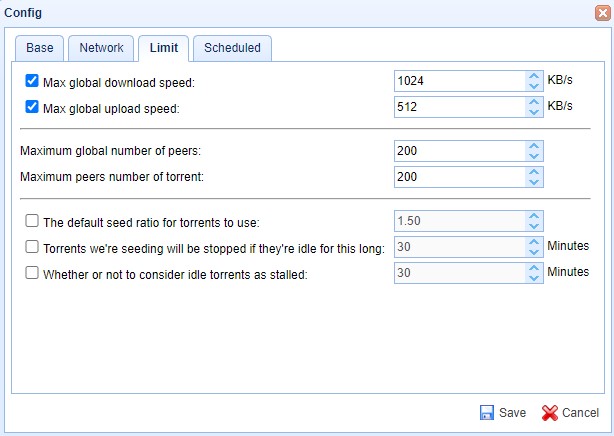Image resolution: width=614 pixels, height=436 pixels.
Task: Increase maximum global number of peers
Action: 534,146
